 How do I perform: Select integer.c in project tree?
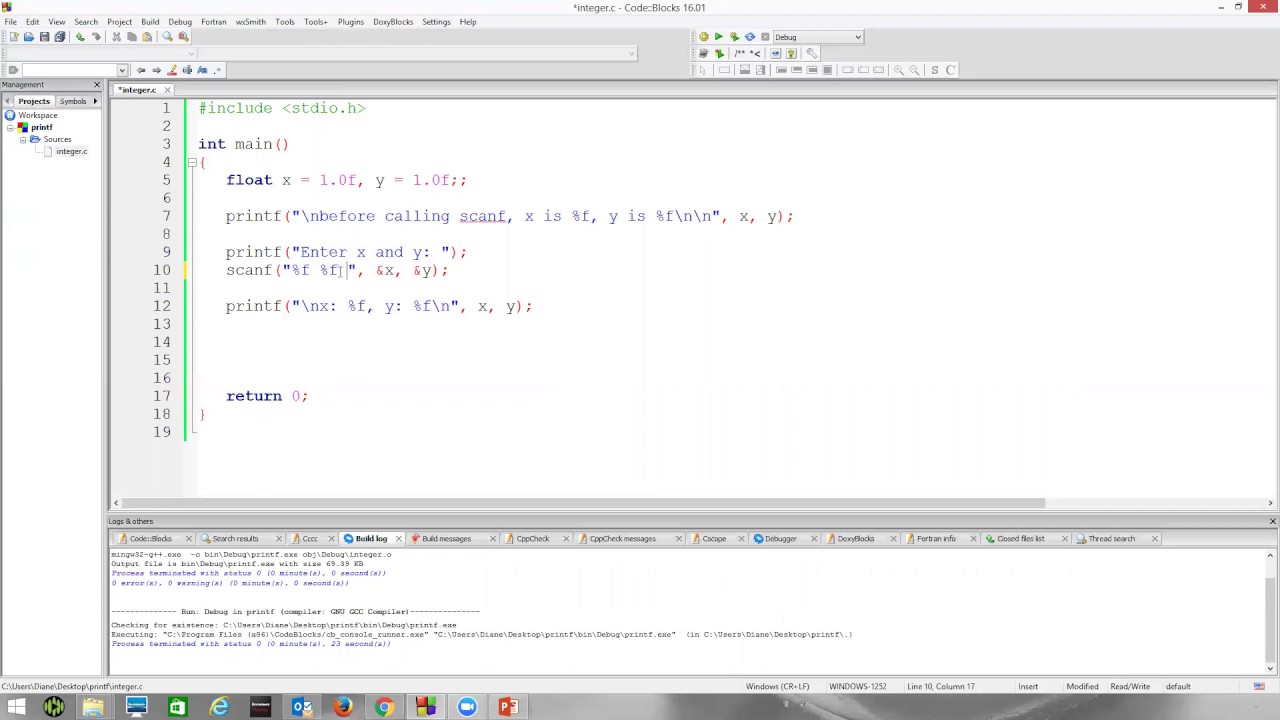tap(71, 151)
